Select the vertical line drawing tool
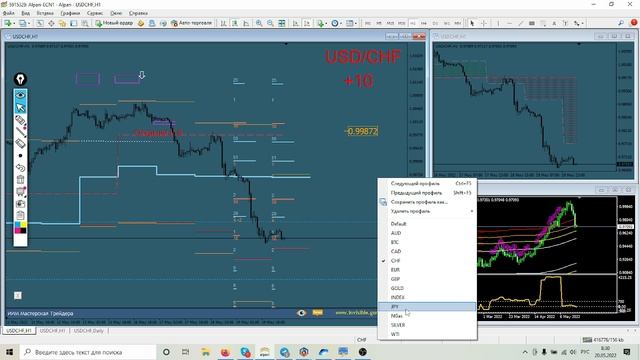Screen dimensions: 640x360 pyautogui.click(x=498, y=23)
